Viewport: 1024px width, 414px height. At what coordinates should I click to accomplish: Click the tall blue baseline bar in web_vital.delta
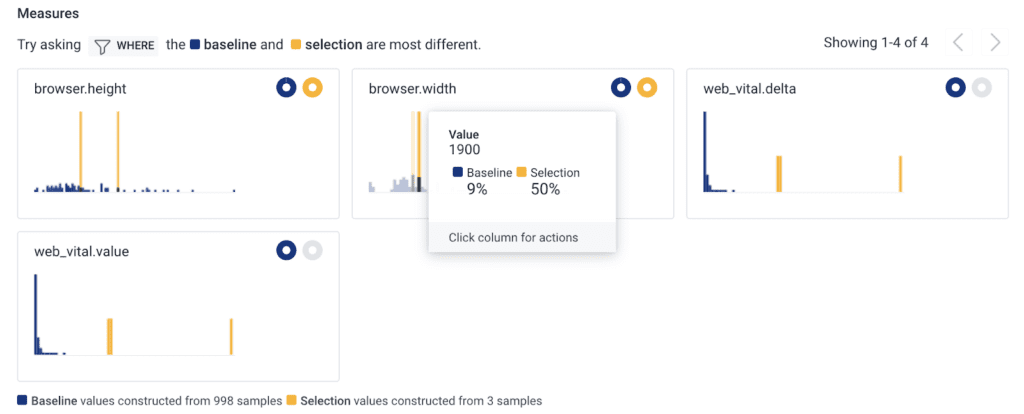click(705, 150)
